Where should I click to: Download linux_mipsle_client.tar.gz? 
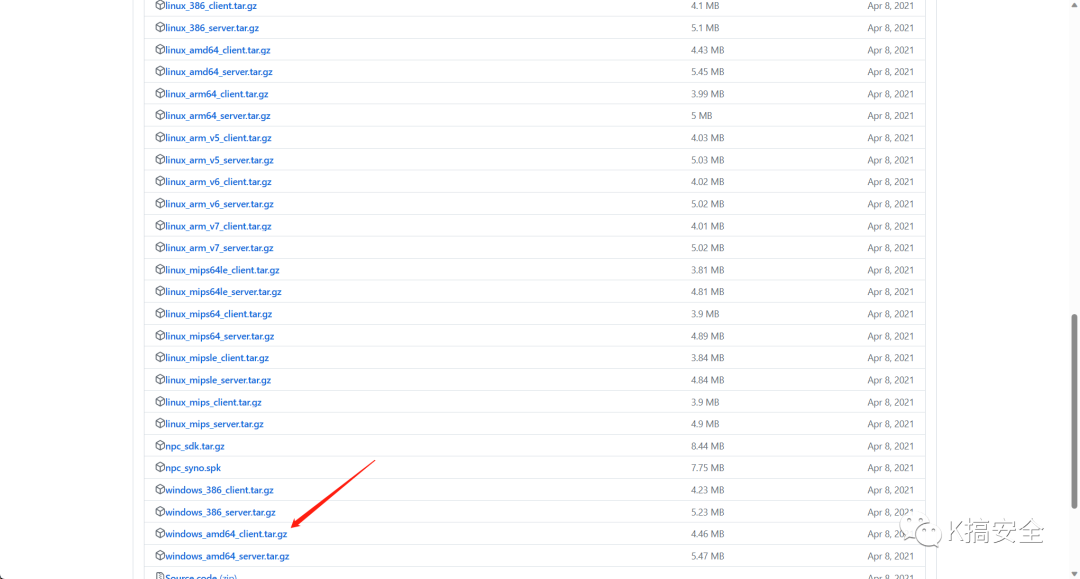(x=217, y=359)
